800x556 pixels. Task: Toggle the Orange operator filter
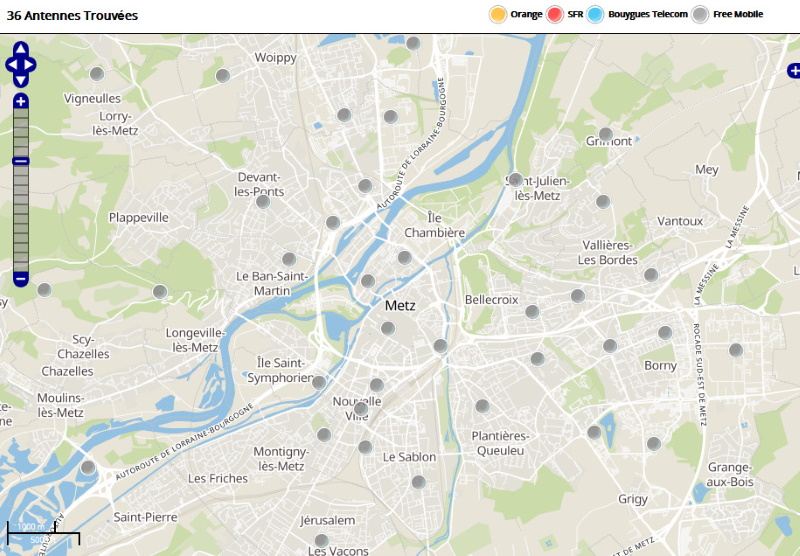[498, 14]
